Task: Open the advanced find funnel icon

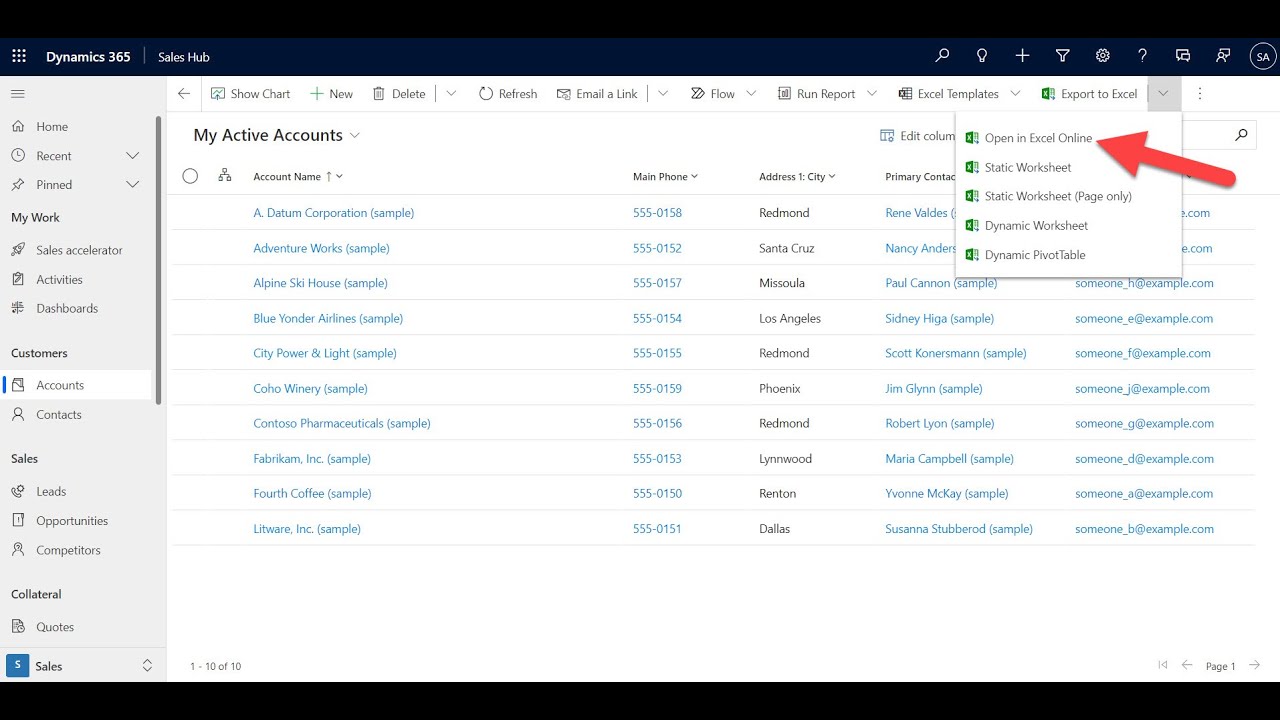Action: [1063, 57]
